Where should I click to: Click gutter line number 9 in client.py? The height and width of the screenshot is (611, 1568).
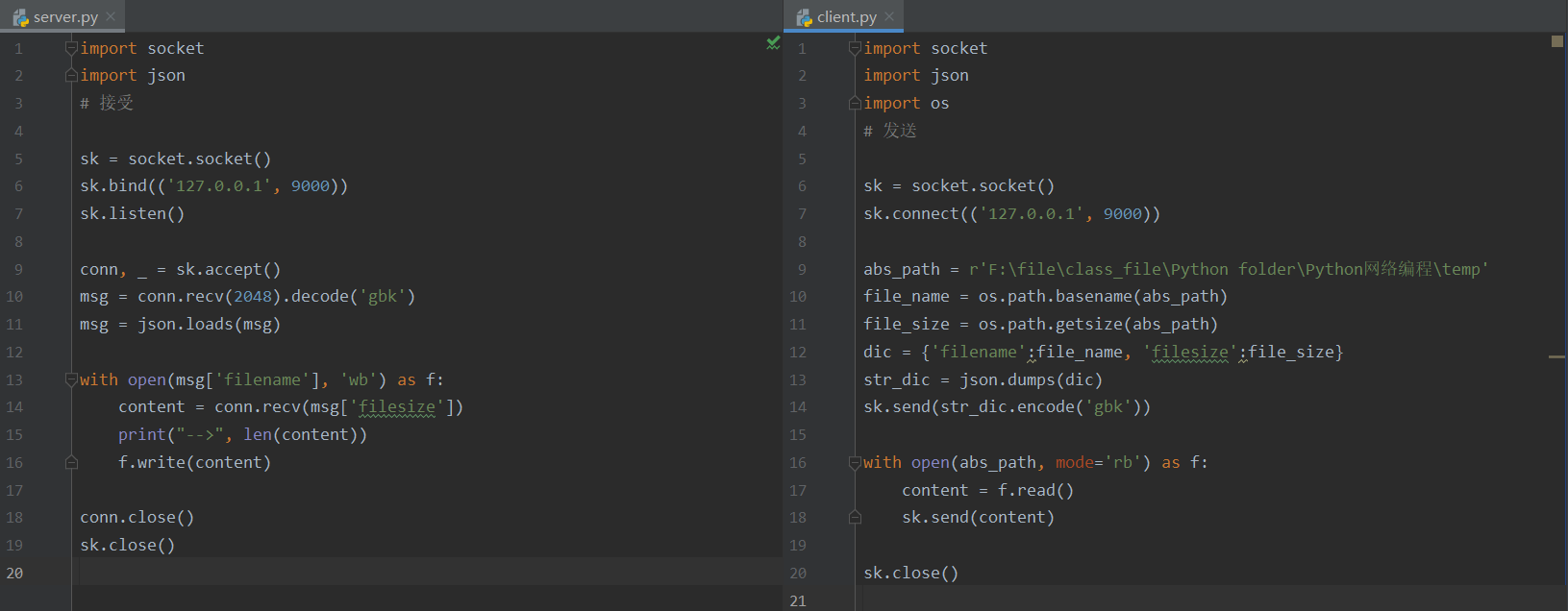802,269
